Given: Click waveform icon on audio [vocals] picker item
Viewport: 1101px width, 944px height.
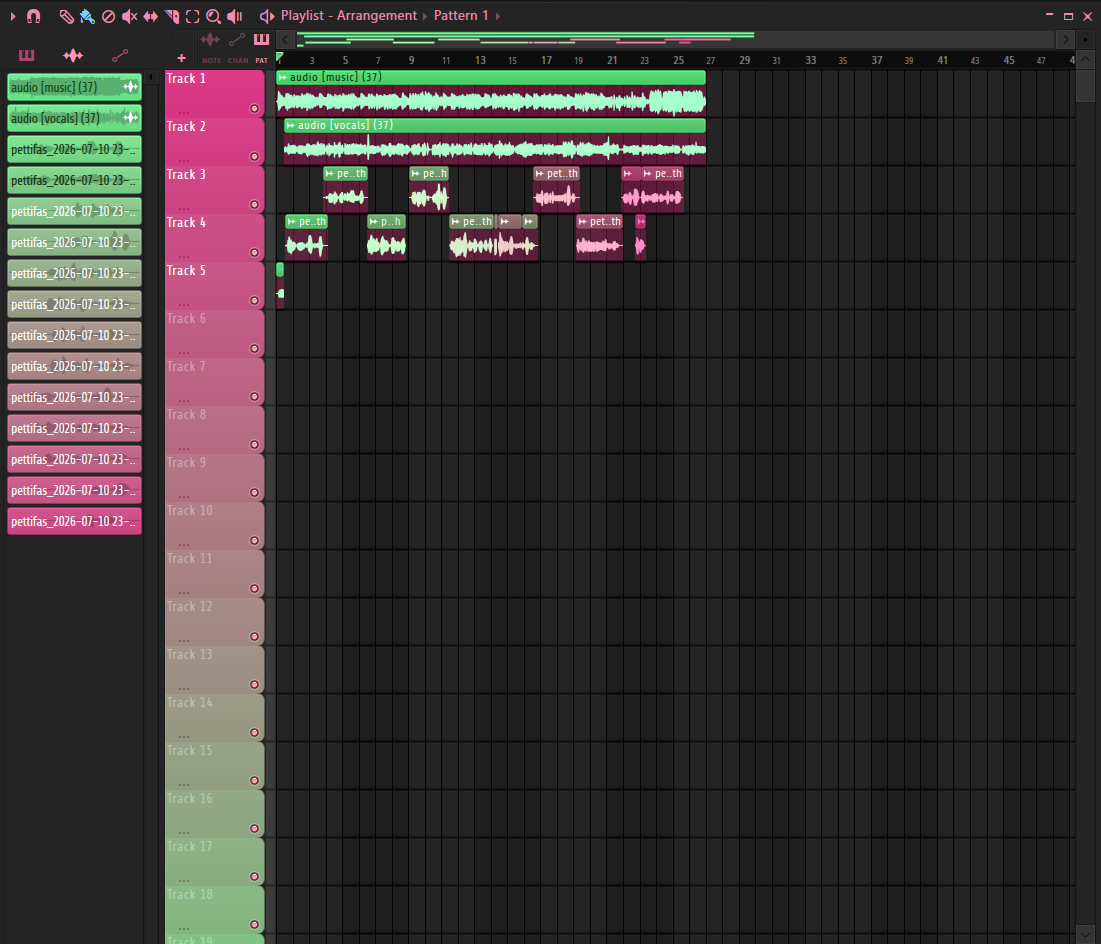Looking at the screenshot, I should [131, 117].
